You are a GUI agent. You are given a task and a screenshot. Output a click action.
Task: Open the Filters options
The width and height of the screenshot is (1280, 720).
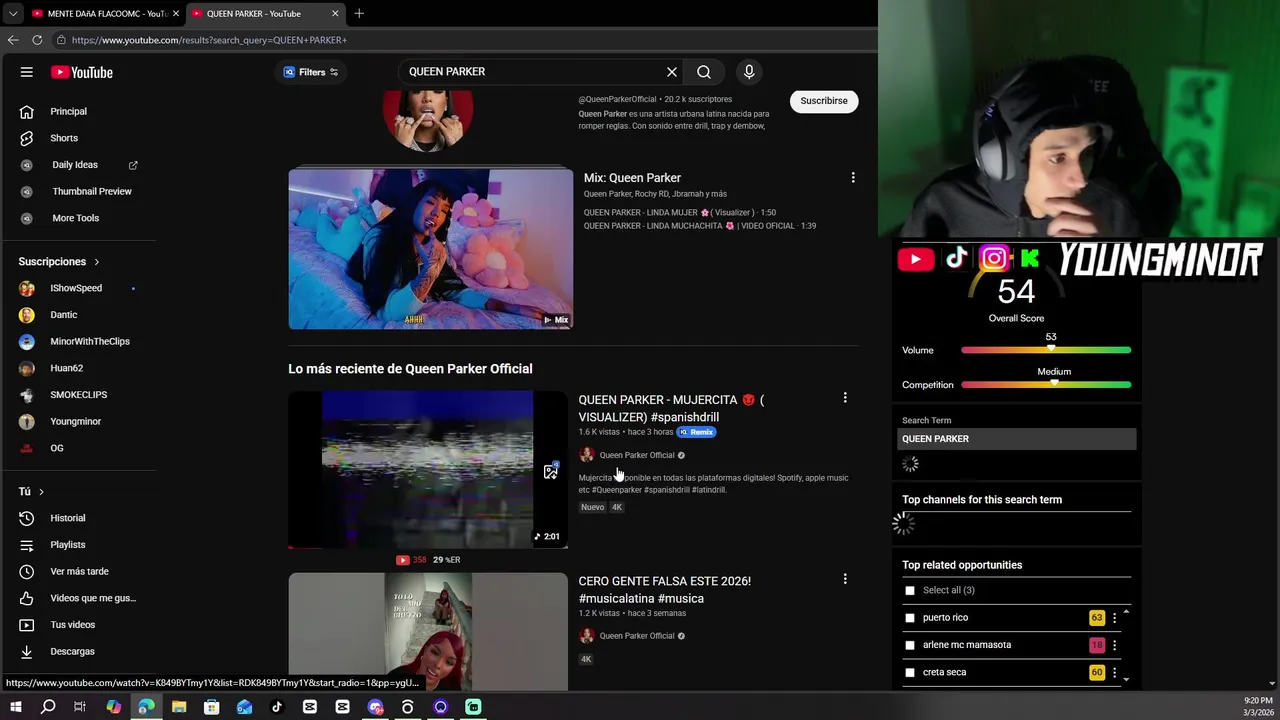pos(311,72)
